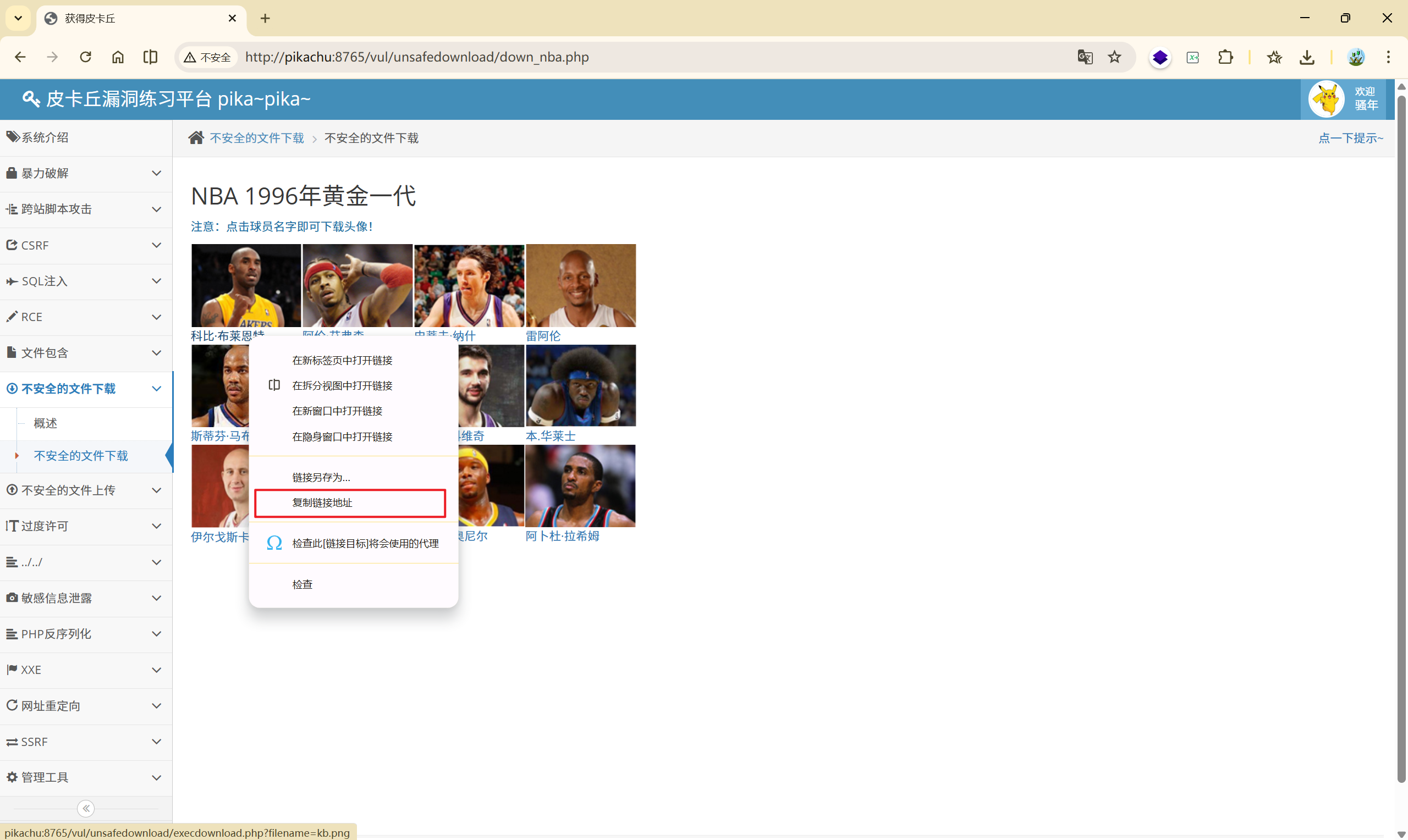Bookmark page with star icon

(x=1114, y=57)
